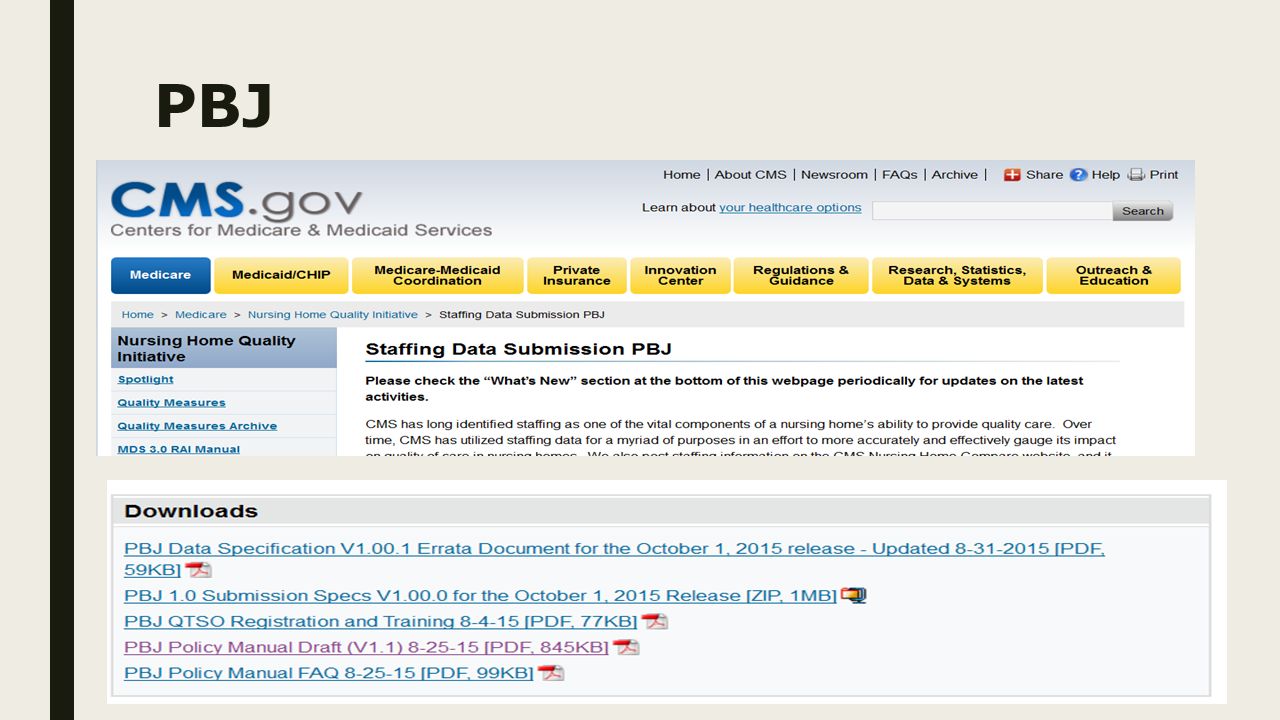The width and height of the screenshot is (1280, 720).
Task: Click the Newsroom link
Action: 834,174
